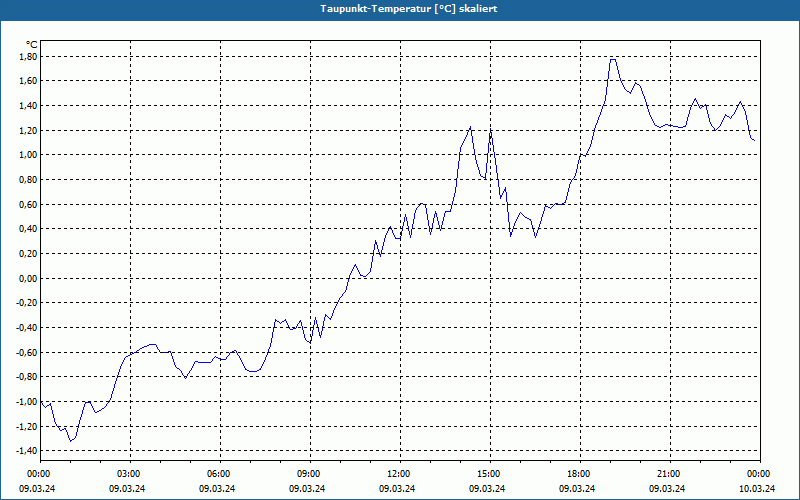Click the 1,80 y-axis label
800x500 pixels.
tap(29, 56)
